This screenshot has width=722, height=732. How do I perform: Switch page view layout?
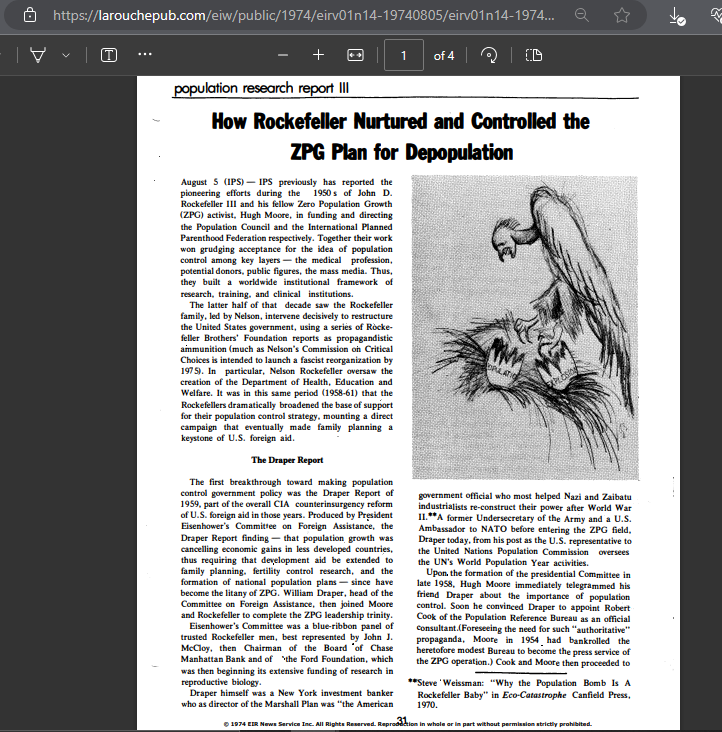[x=533, y=55]
